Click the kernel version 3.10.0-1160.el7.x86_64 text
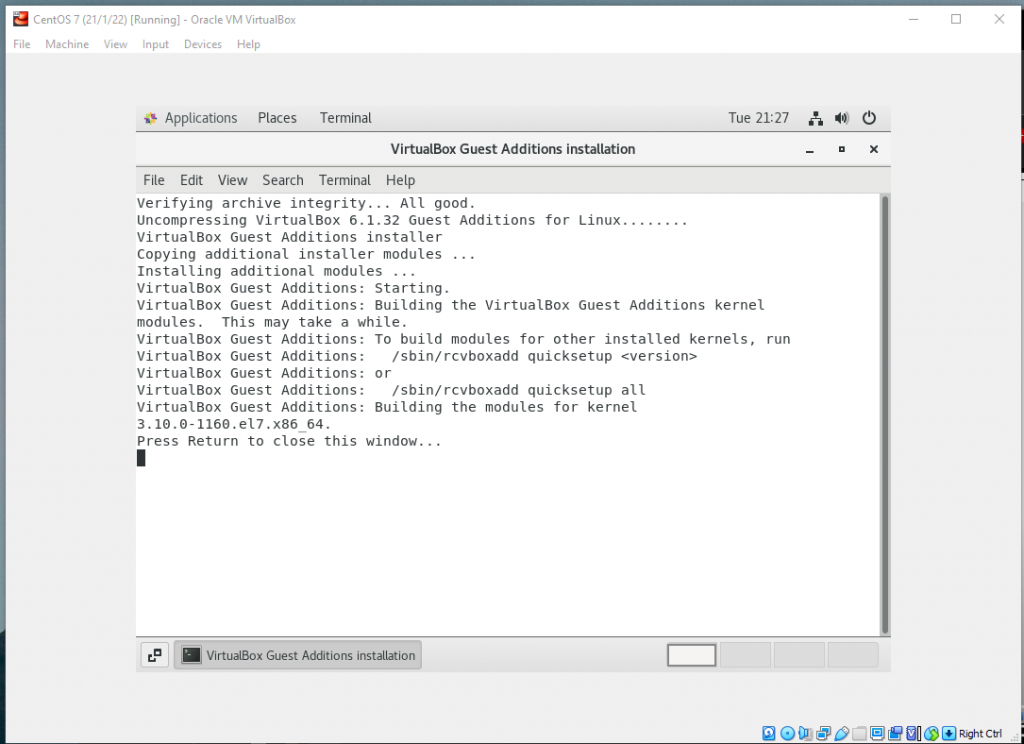 (x=234, y=424)
